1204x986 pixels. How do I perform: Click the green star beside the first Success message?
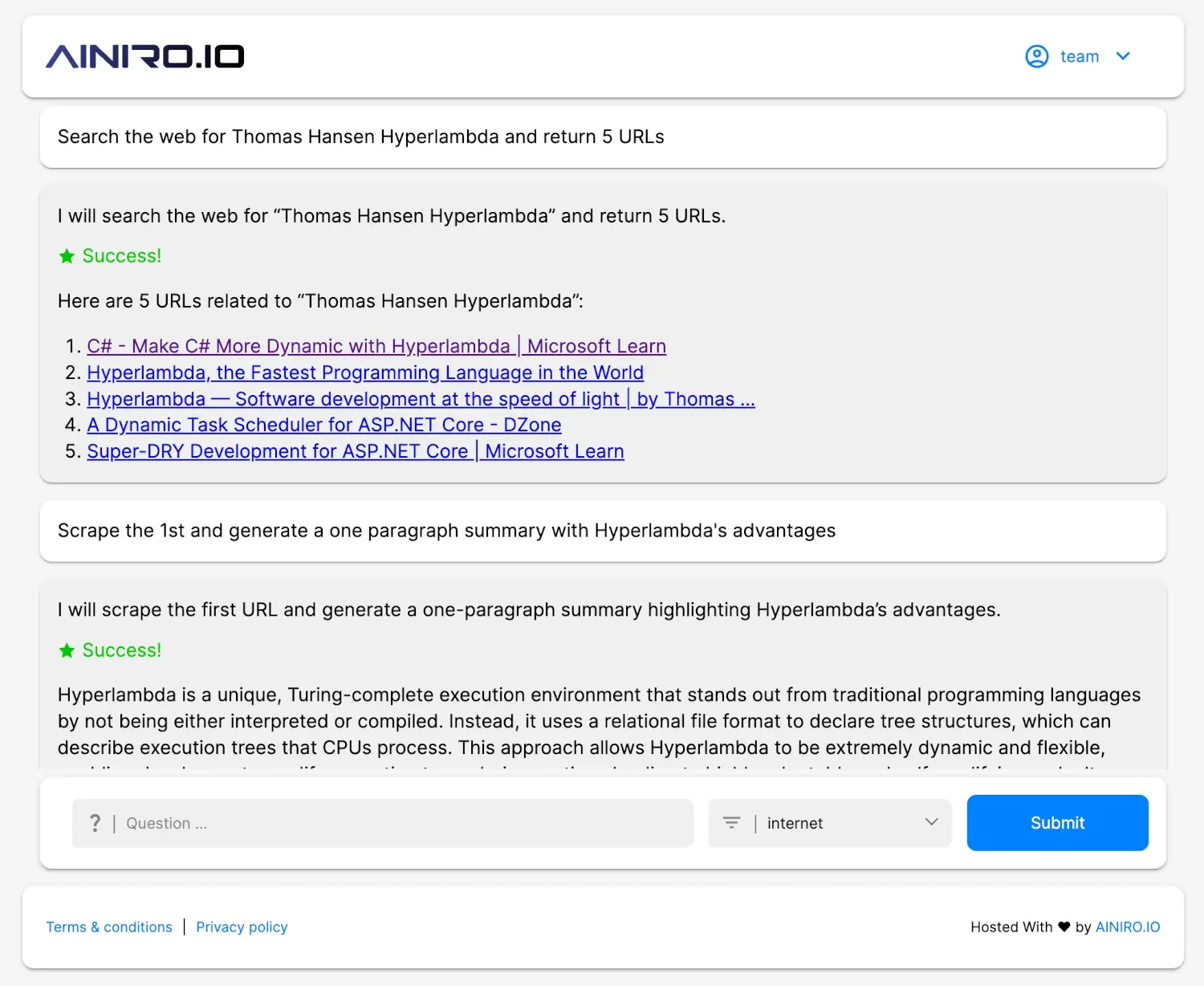click(67, 255)
